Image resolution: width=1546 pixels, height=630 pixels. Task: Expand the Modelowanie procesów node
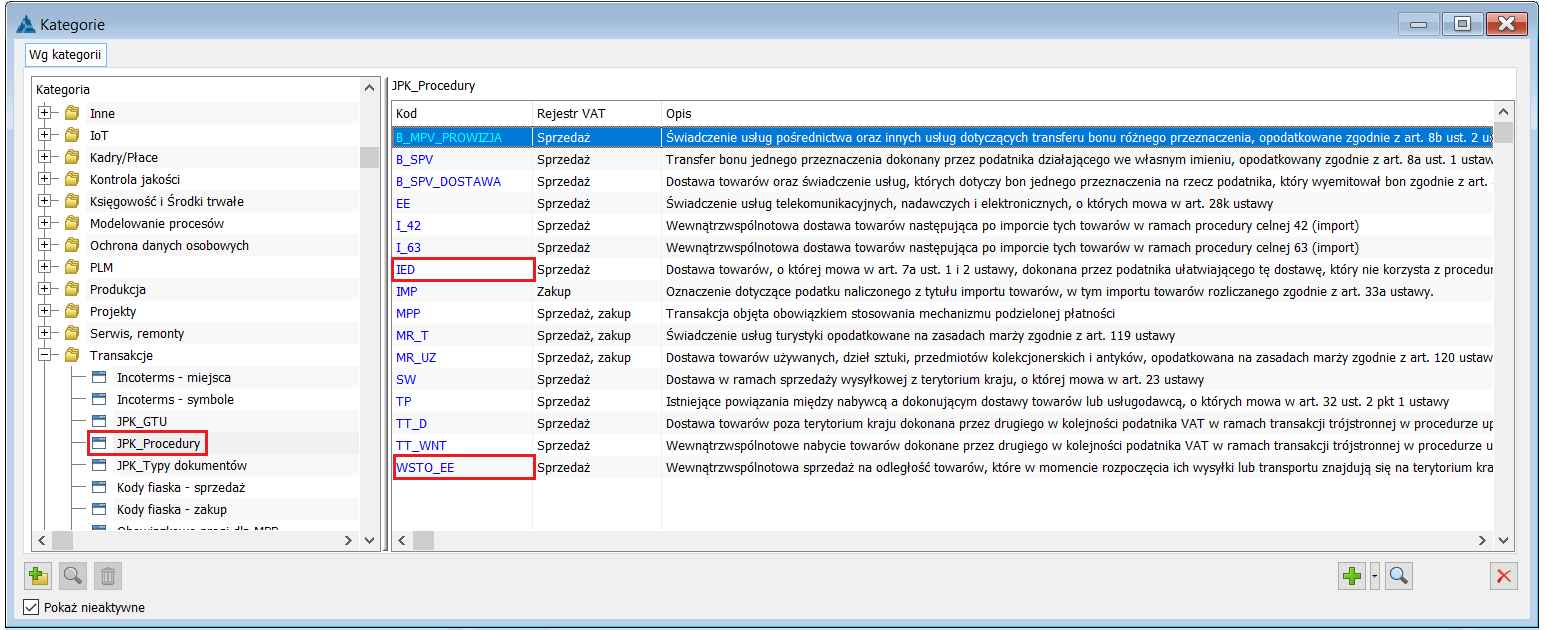click(44, 223)
